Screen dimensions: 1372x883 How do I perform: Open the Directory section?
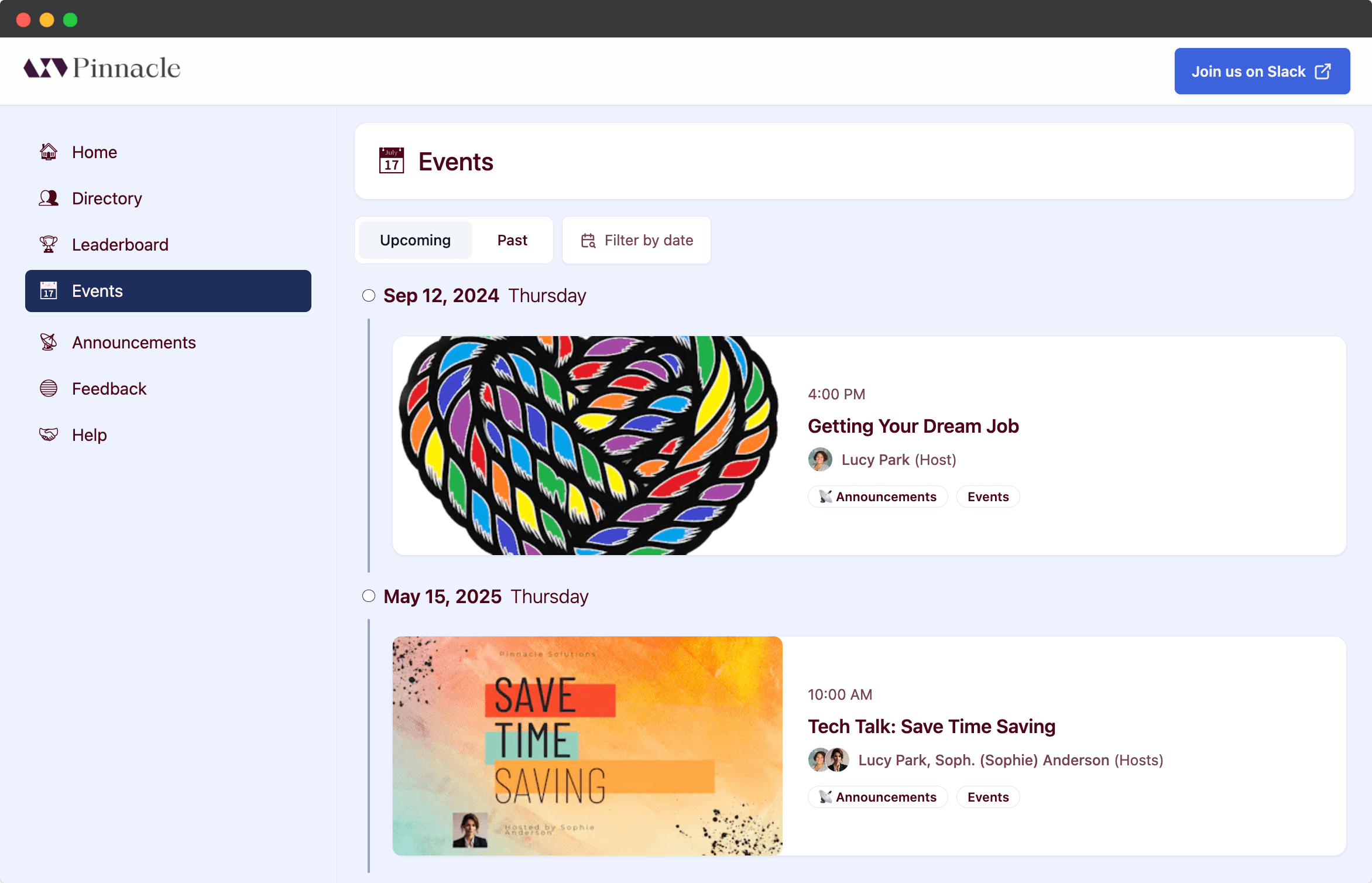click(x=106, y=198)
